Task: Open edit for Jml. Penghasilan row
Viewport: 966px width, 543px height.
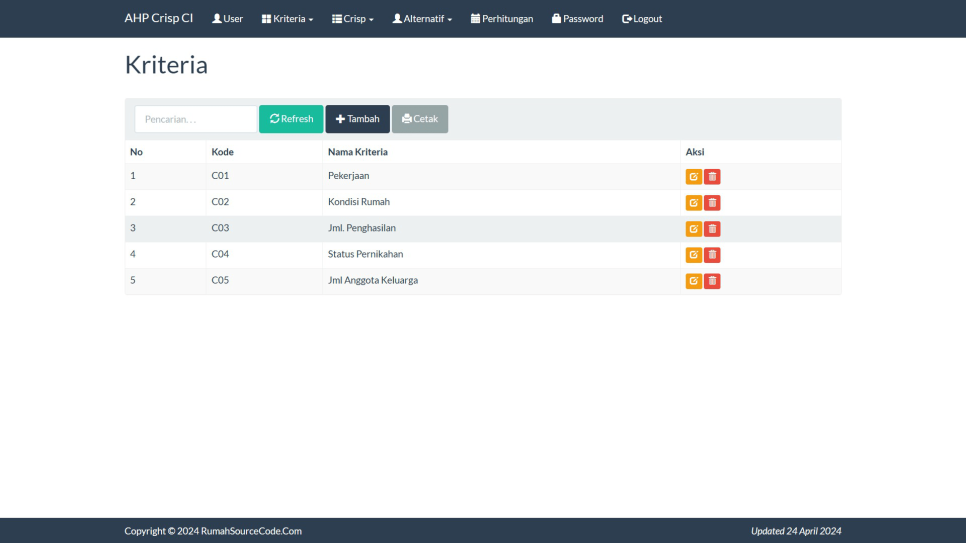Action: point(693,229)
